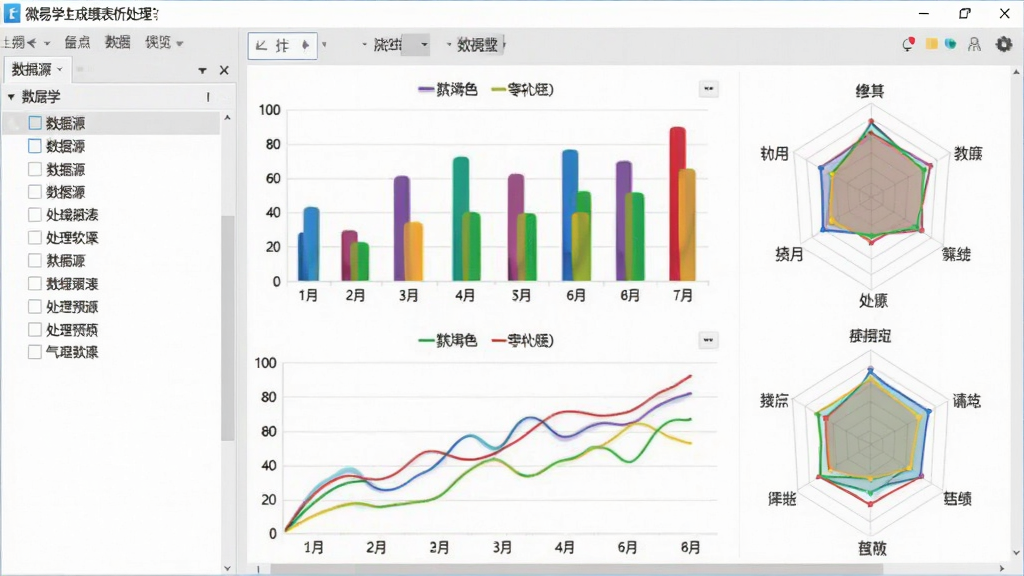Image resolution: width=1024 pixels, height=576 pixels.
Task: Tick the 处理预源 checkbox
Action: click(35, 306)
